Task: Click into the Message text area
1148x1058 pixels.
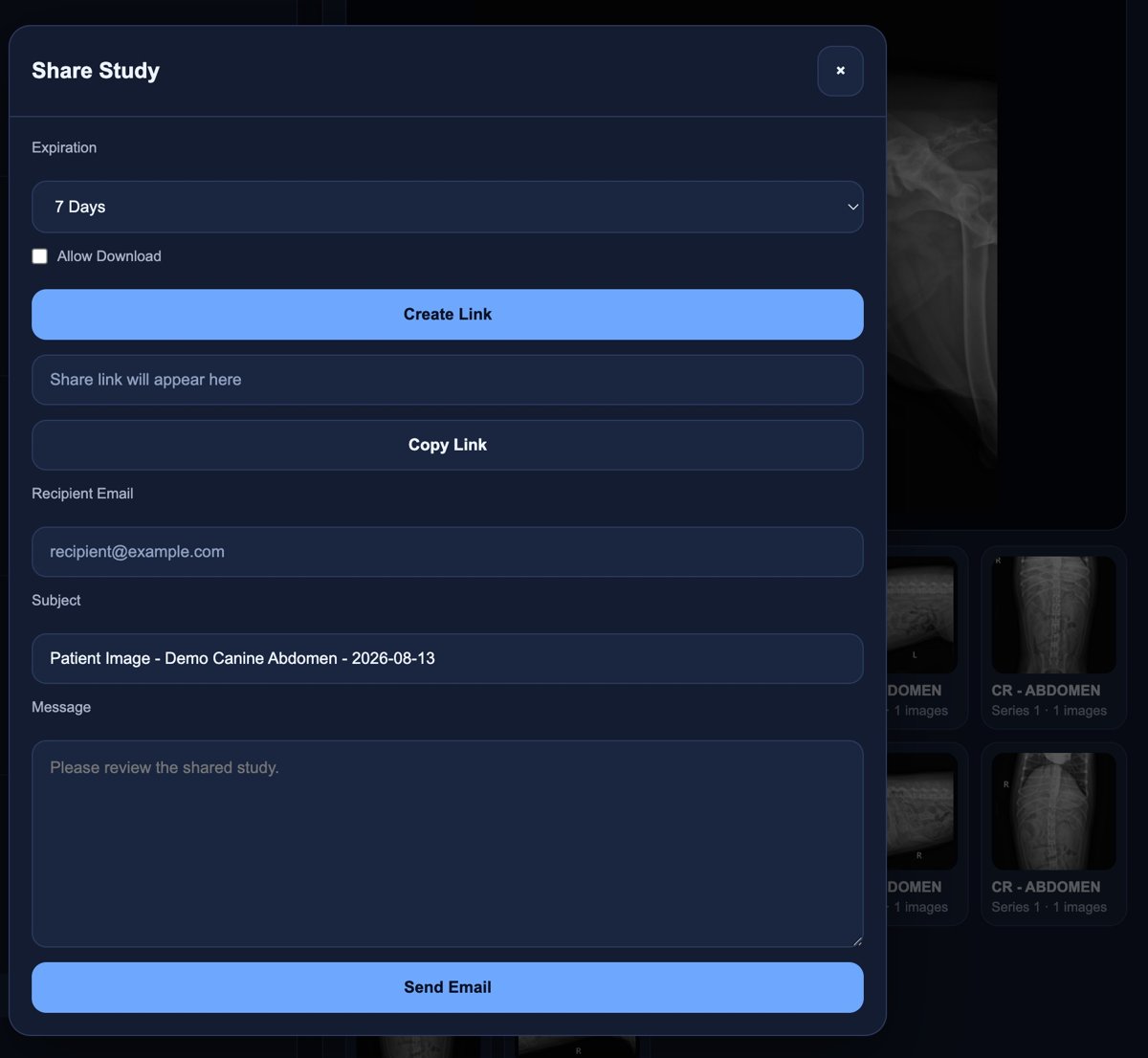Action: point(448,844)
